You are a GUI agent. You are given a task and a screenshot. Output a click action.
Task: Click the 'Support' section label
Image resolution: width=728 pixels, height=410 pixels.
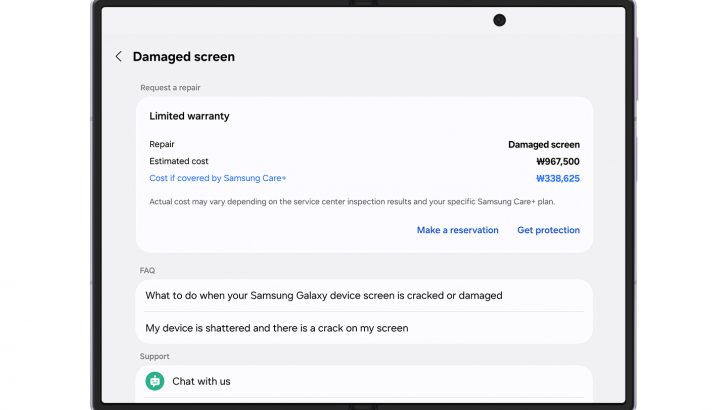tap(155, 356)
